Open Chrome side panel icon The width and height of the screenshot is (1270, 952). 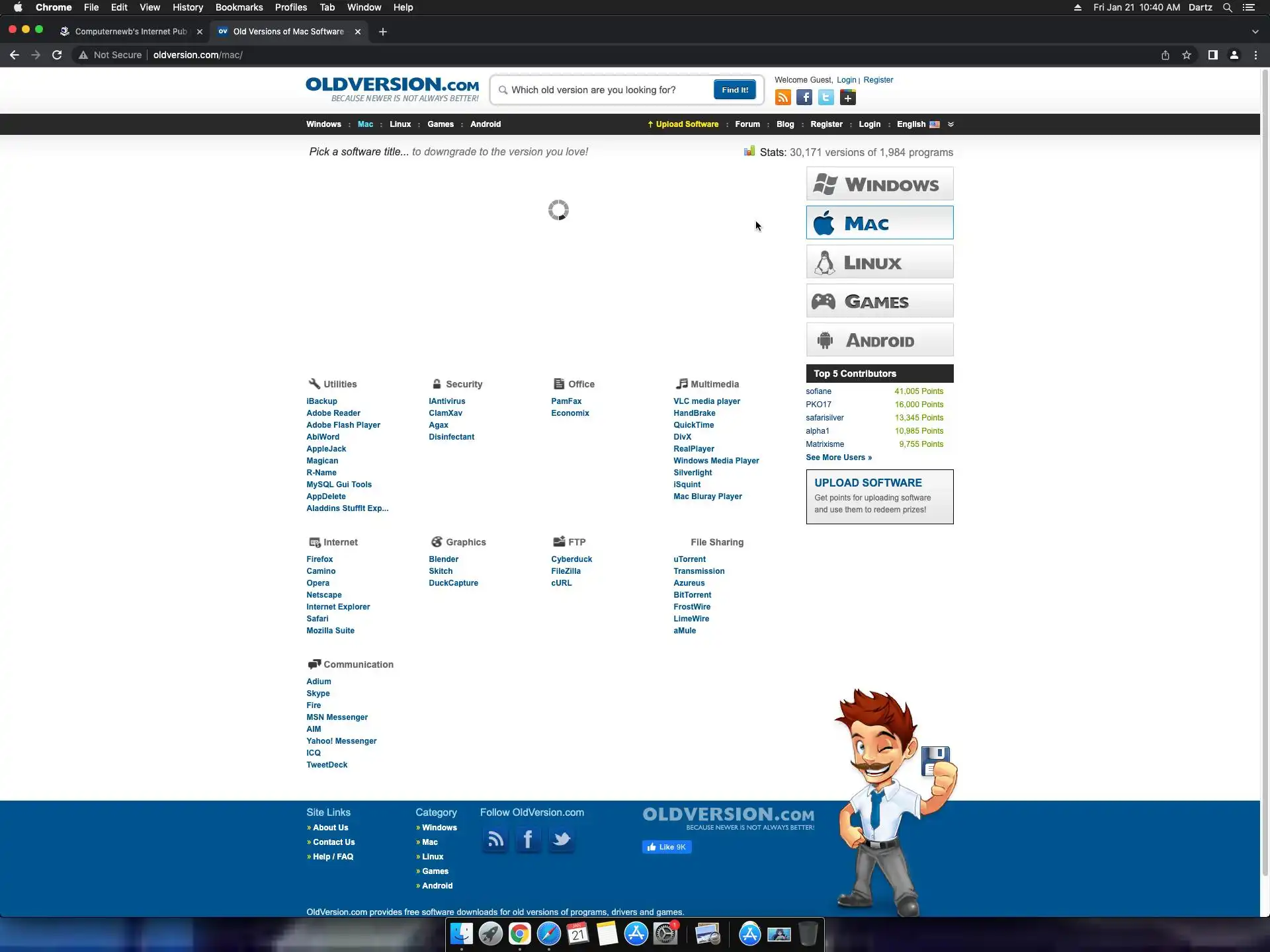(1212, 55)
